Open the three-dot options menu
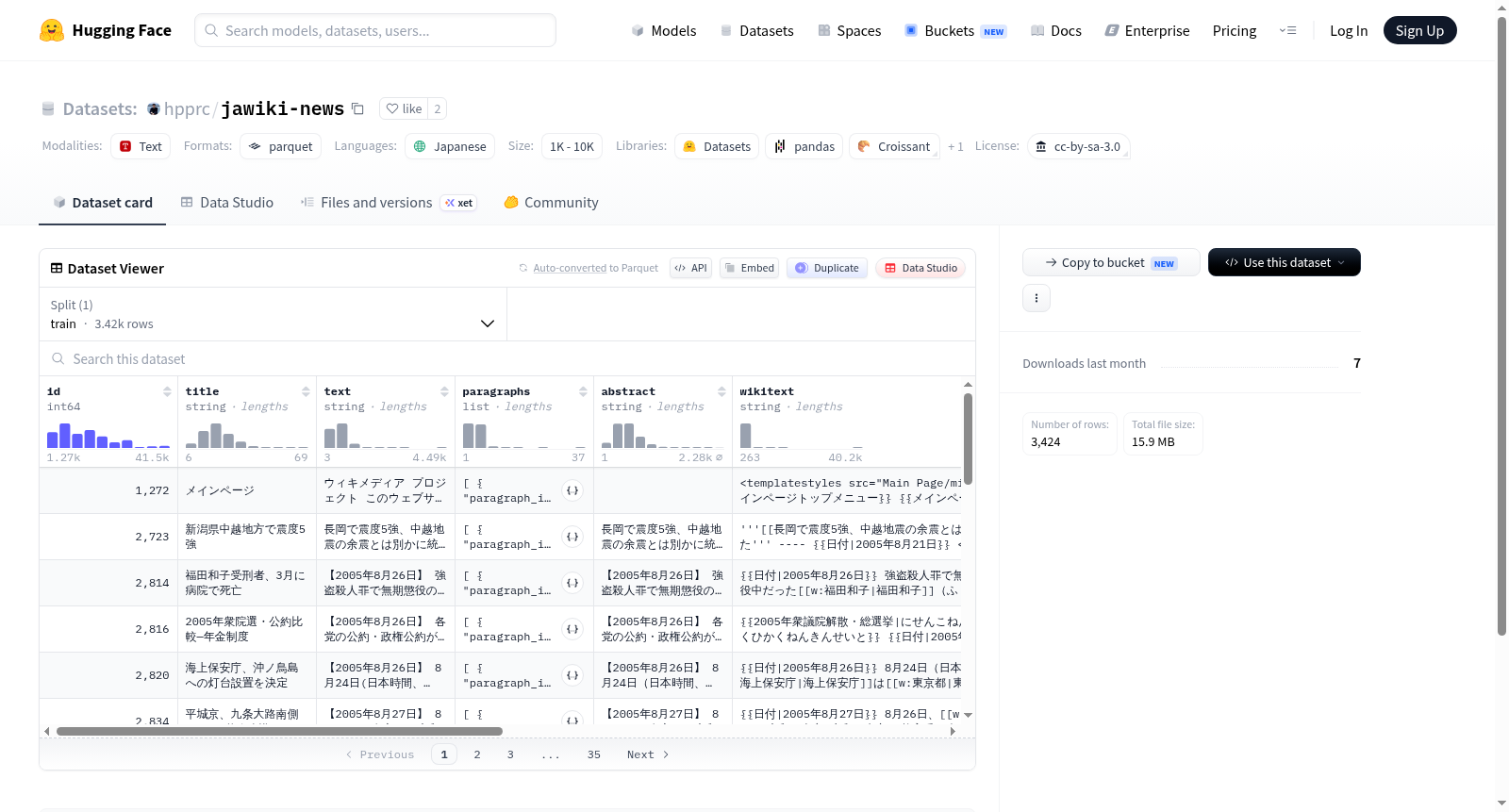The width and height of the screenshot is (1509, 812). click(x=1036, y=298)
